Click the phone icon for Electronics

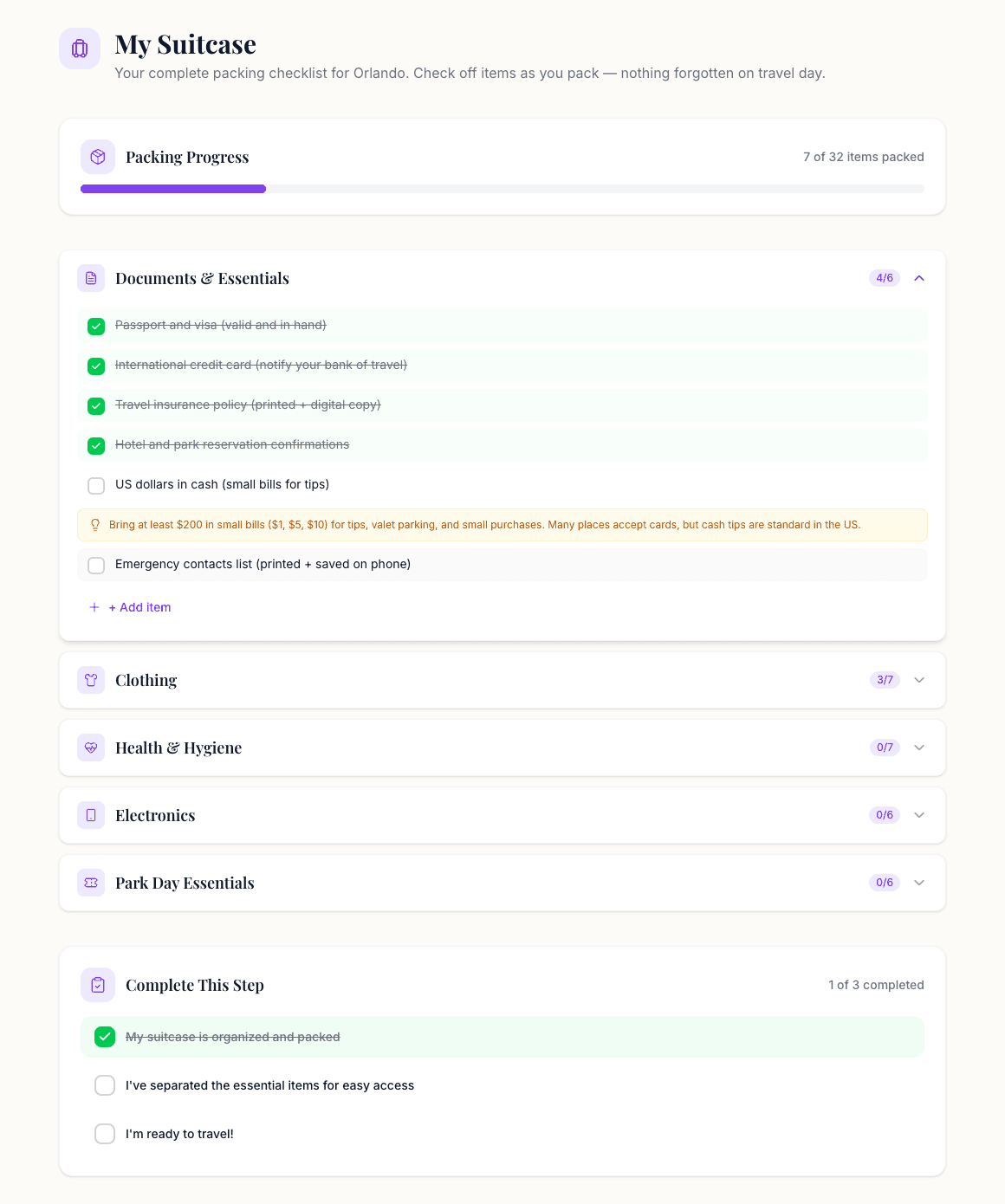[x=91, y=815]
